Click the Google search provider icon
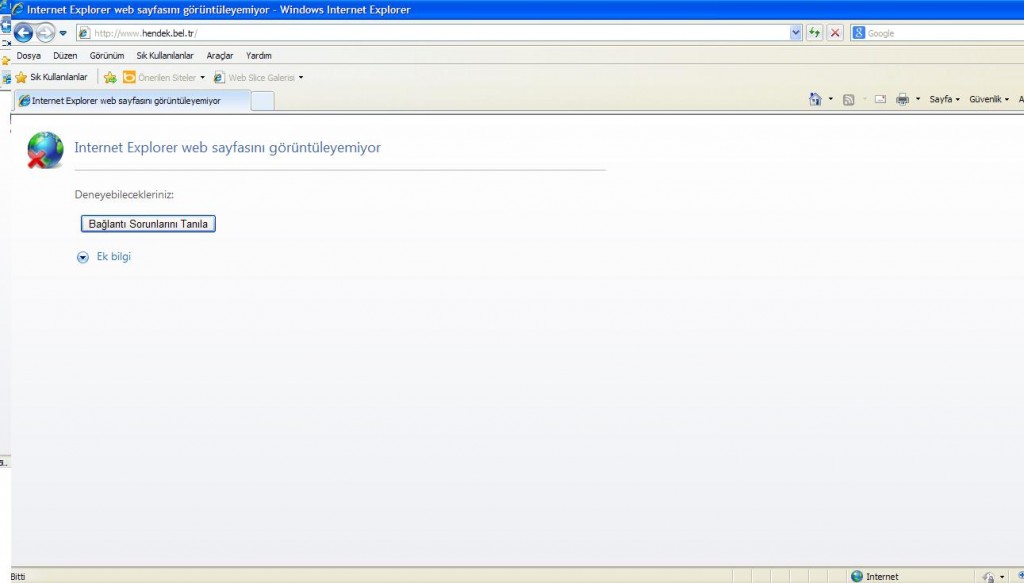The height and width of the screenshot is (583, 1024). [859, 33]
